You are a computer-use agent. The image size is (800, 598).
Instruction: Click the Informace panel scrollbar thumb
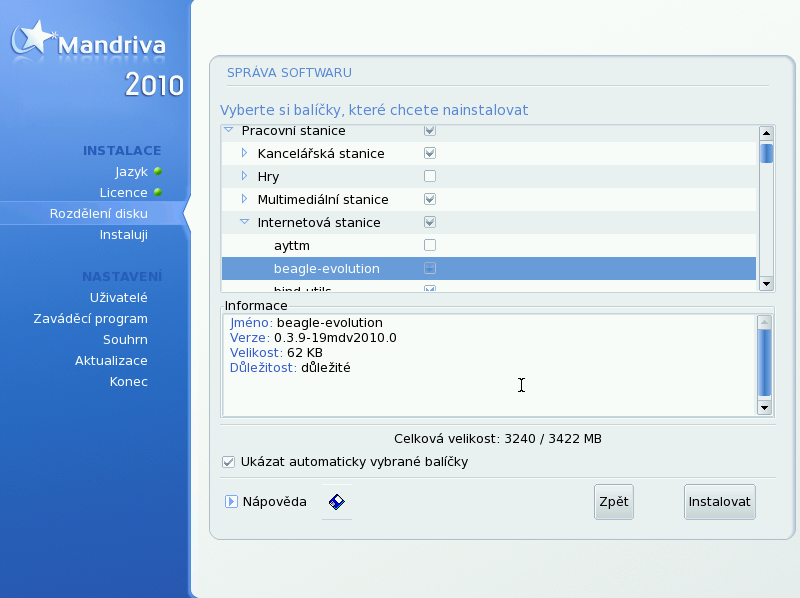tap(764, 362)
